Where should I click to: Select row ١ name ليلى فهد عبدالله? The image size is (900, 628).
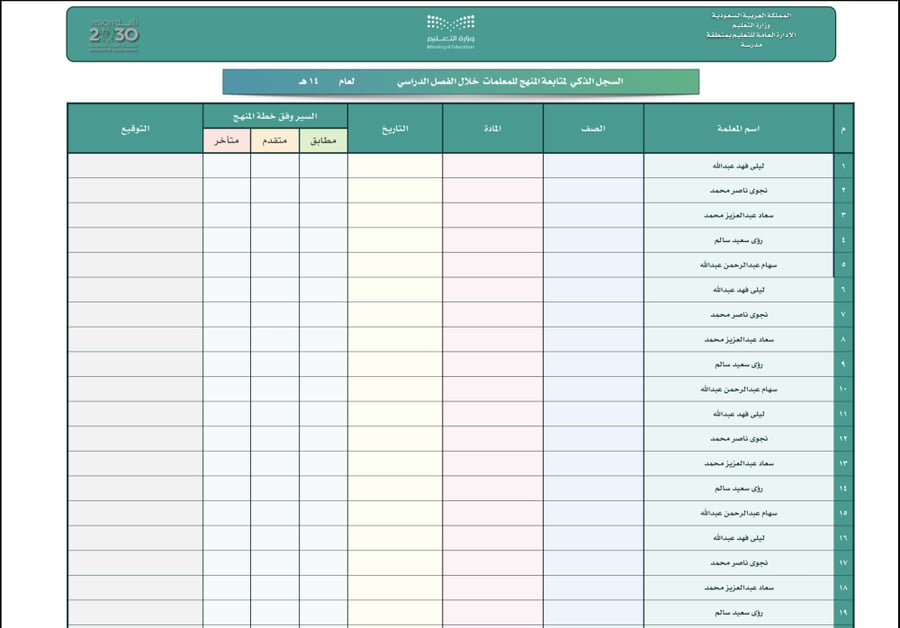point(738,166)
